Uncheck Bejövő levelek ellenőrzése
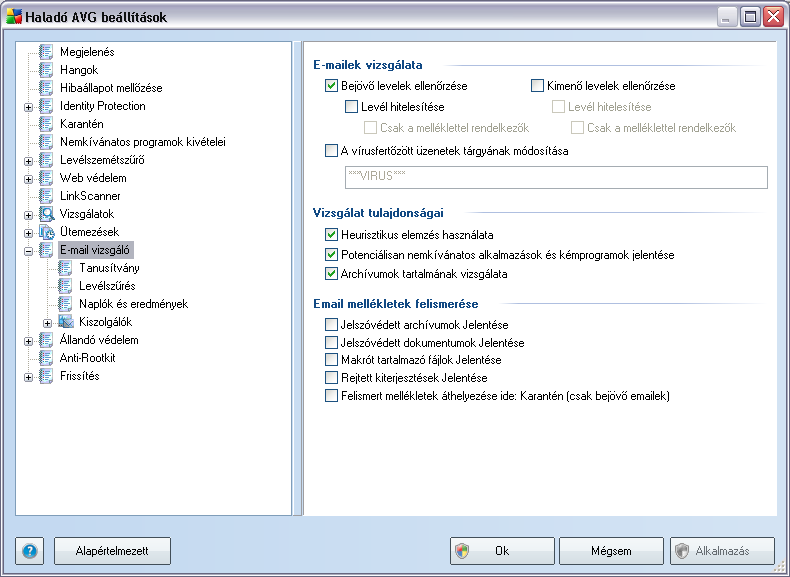This screenshot has height=577, width=790. pos(331,86)
